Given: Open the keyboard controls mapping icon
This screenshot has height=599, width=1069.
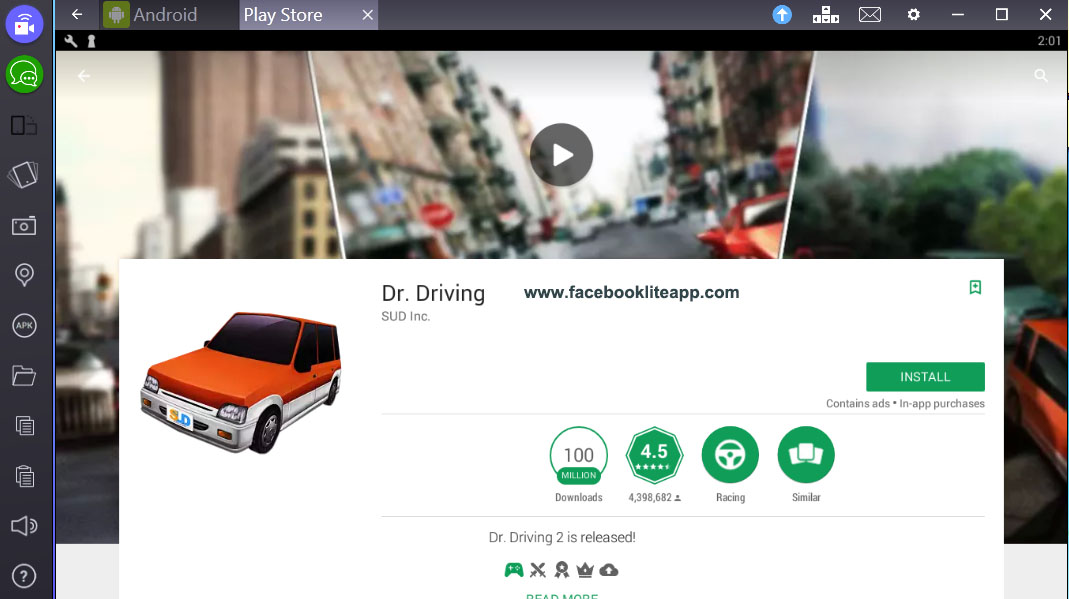Looking at the screenshot, I should tap(826, 14).
